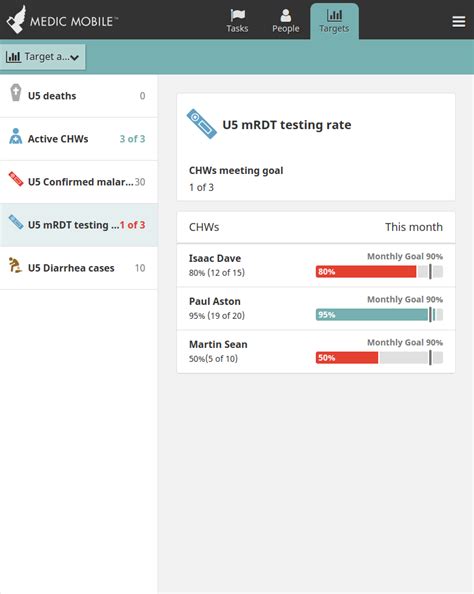Select the U5 Diarrhea cases target

pyautogui.click(x=79, y=268)
